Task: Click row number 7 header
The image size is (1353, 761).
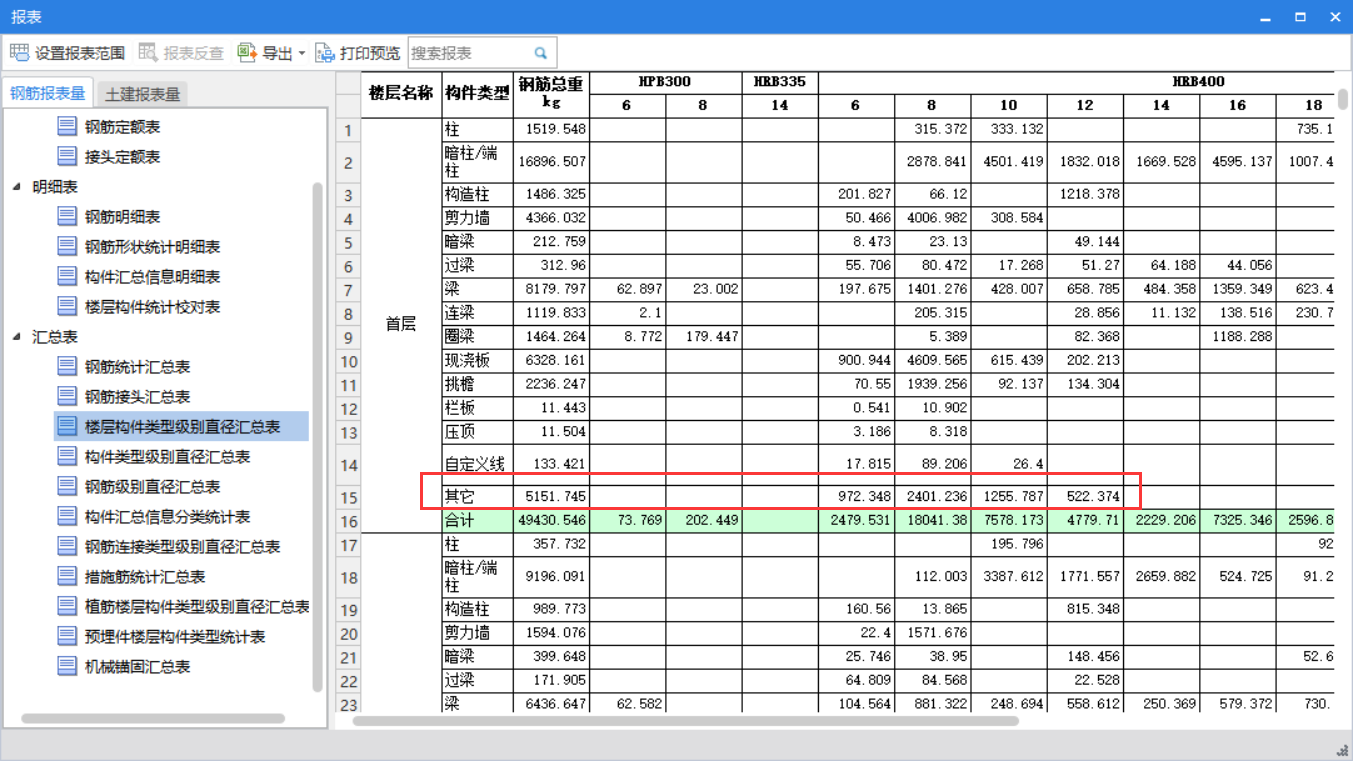Action: (x=348, y=290)
